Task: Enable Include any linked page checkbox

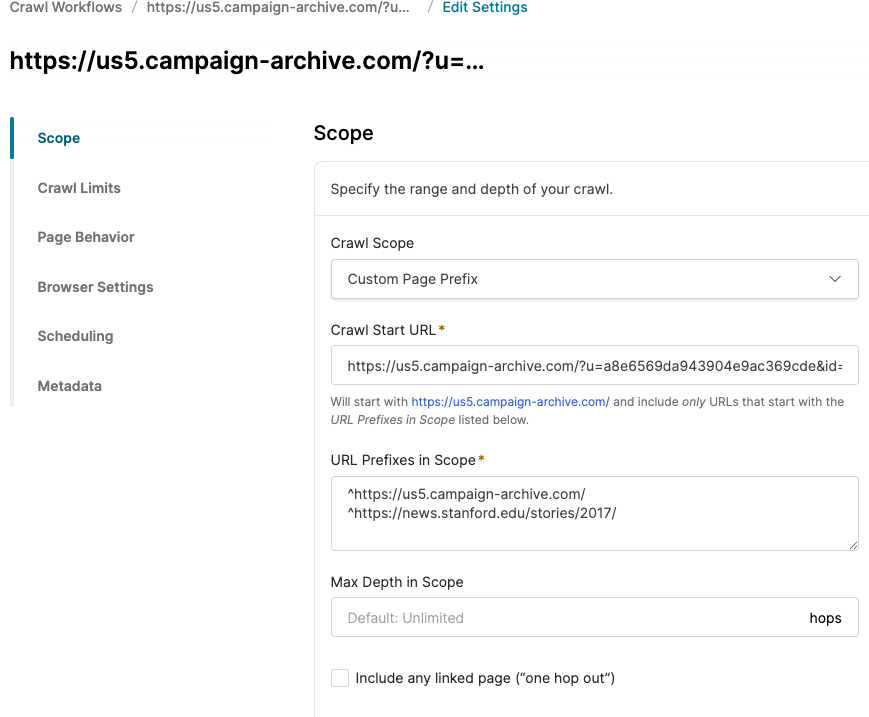Action: pyautogui.click(x=340, y=678)
